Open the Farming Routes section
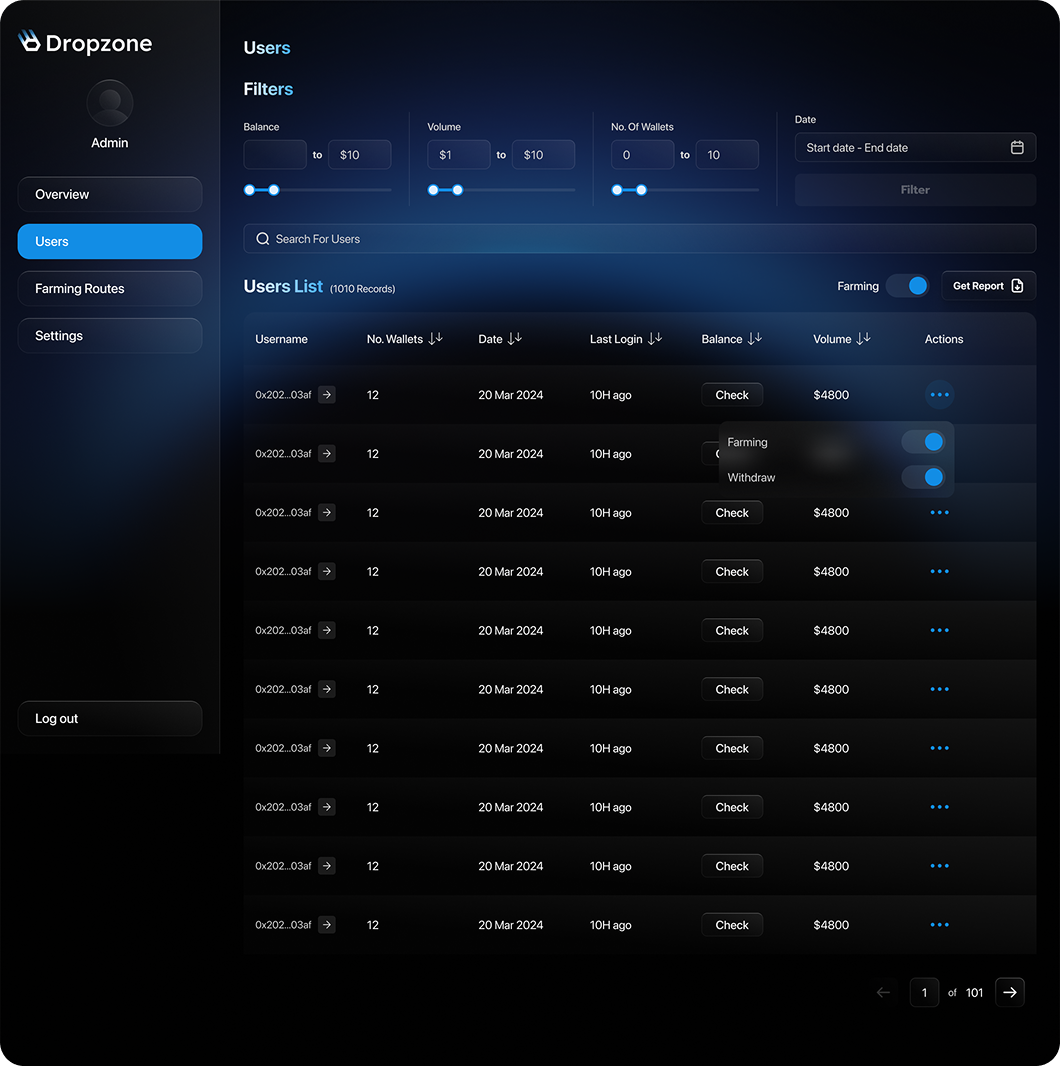1060x1066 pixels. coord(110,288)
